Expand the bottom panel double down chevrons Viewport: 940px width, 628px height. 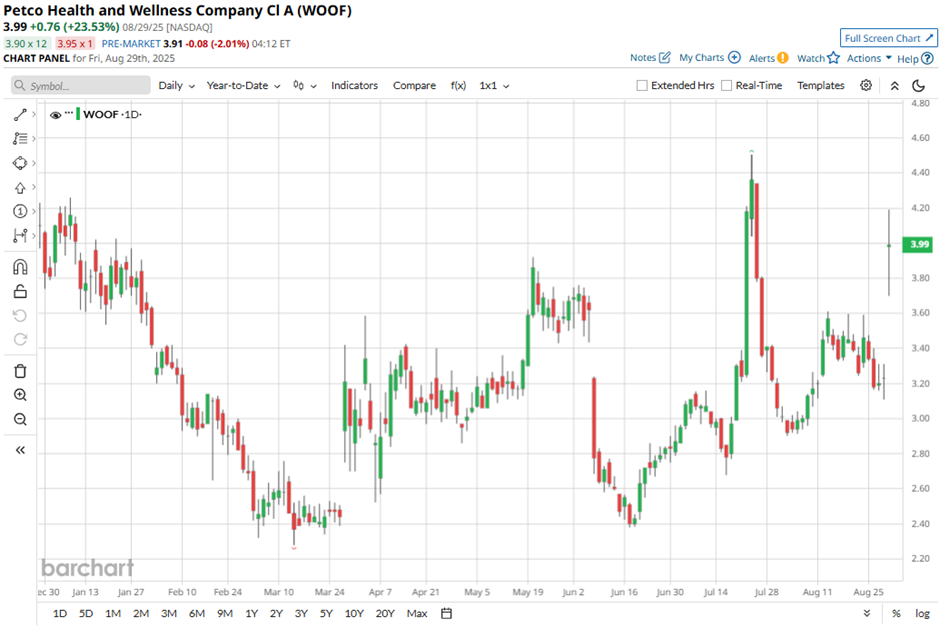coord(867,614)
